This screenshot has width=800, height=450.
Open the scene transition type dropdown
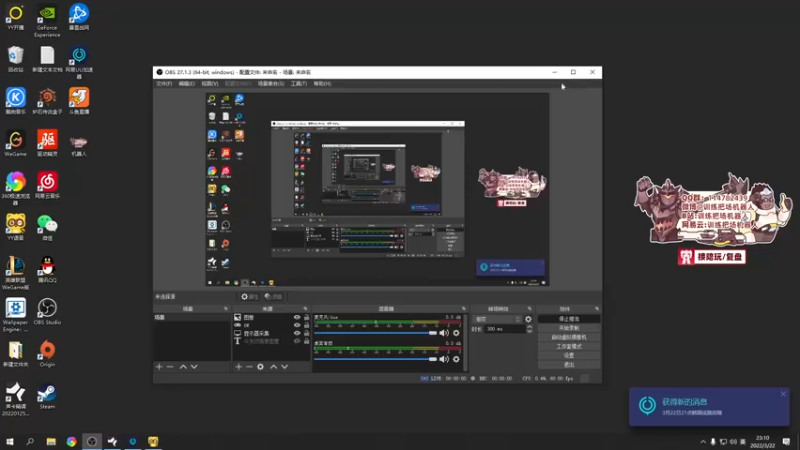click(497, 319)
